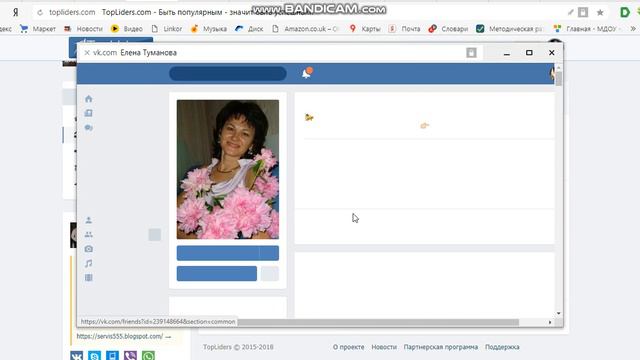Open the Видео bookmark
This screenshot has width=640, height=360.
(127, 29)
